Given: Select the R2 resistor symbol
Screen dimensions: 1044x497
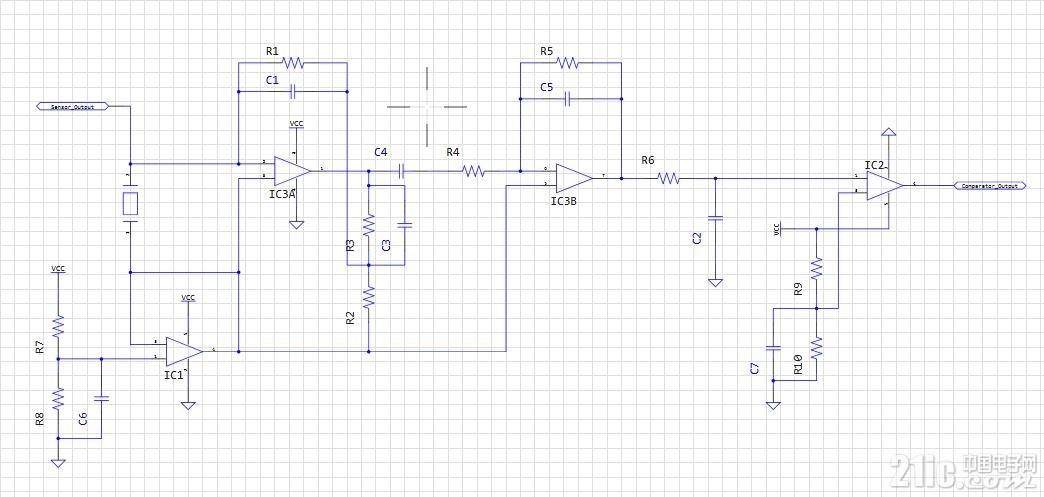Looking at the screenshot, I should pyautogui.click(x=368, y=297).
